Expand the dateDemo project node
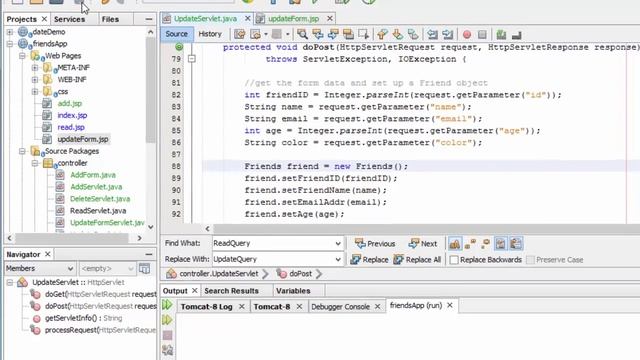 tap(10, 32)
